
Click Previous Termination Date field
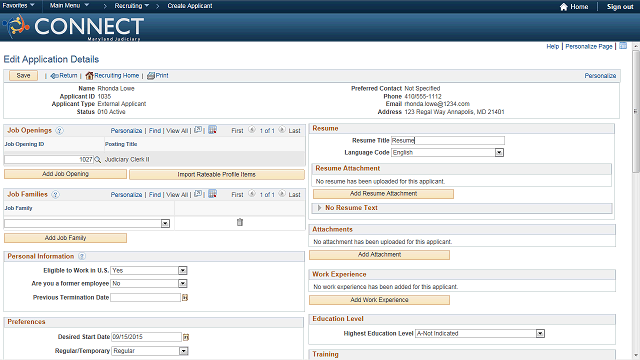click(145, 298)
